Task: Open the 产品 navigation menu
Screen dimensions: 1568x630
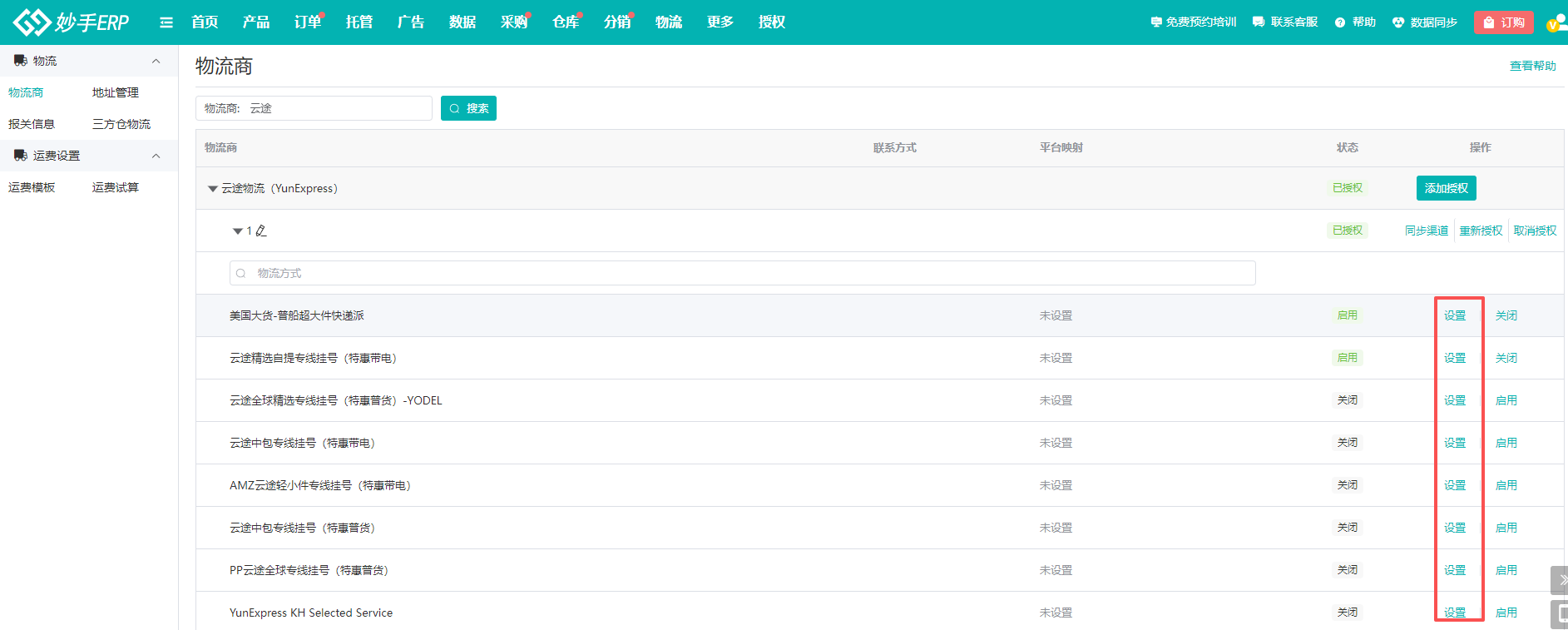Action: [256, 22]
